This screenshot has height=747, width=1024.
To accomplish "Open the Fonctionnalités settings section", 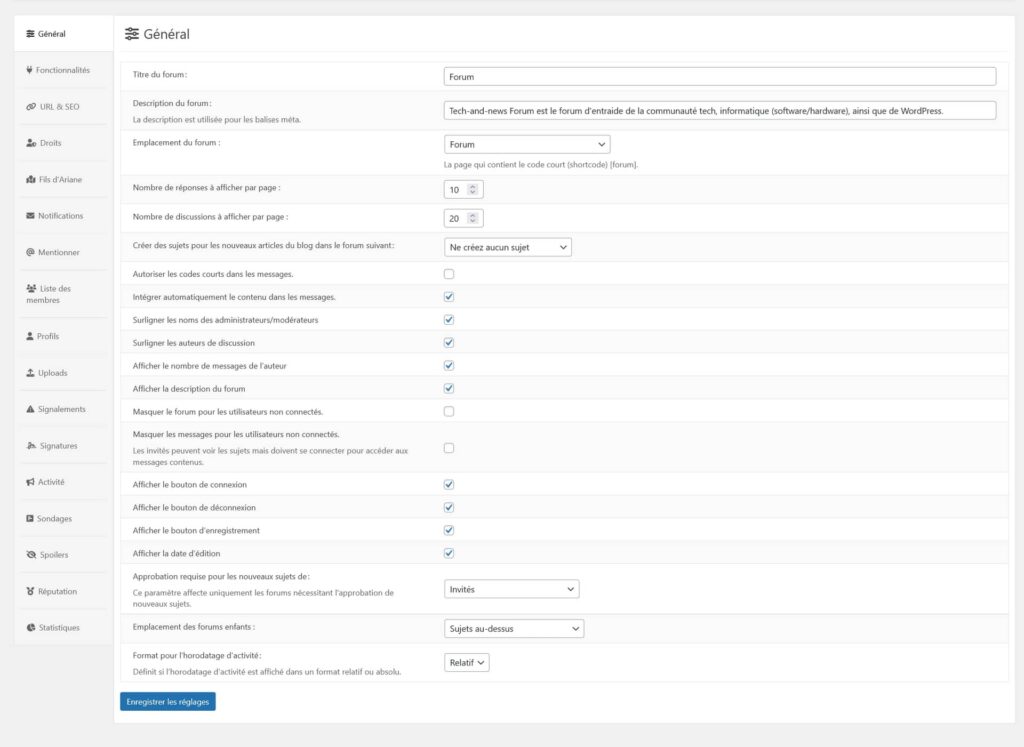I will 60,70.
